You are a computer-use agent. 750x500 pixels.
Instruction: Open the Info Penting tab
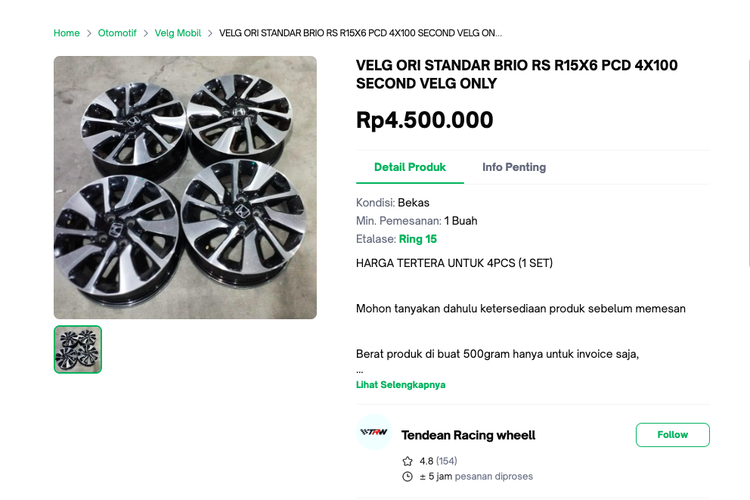(x=514, y=167)
